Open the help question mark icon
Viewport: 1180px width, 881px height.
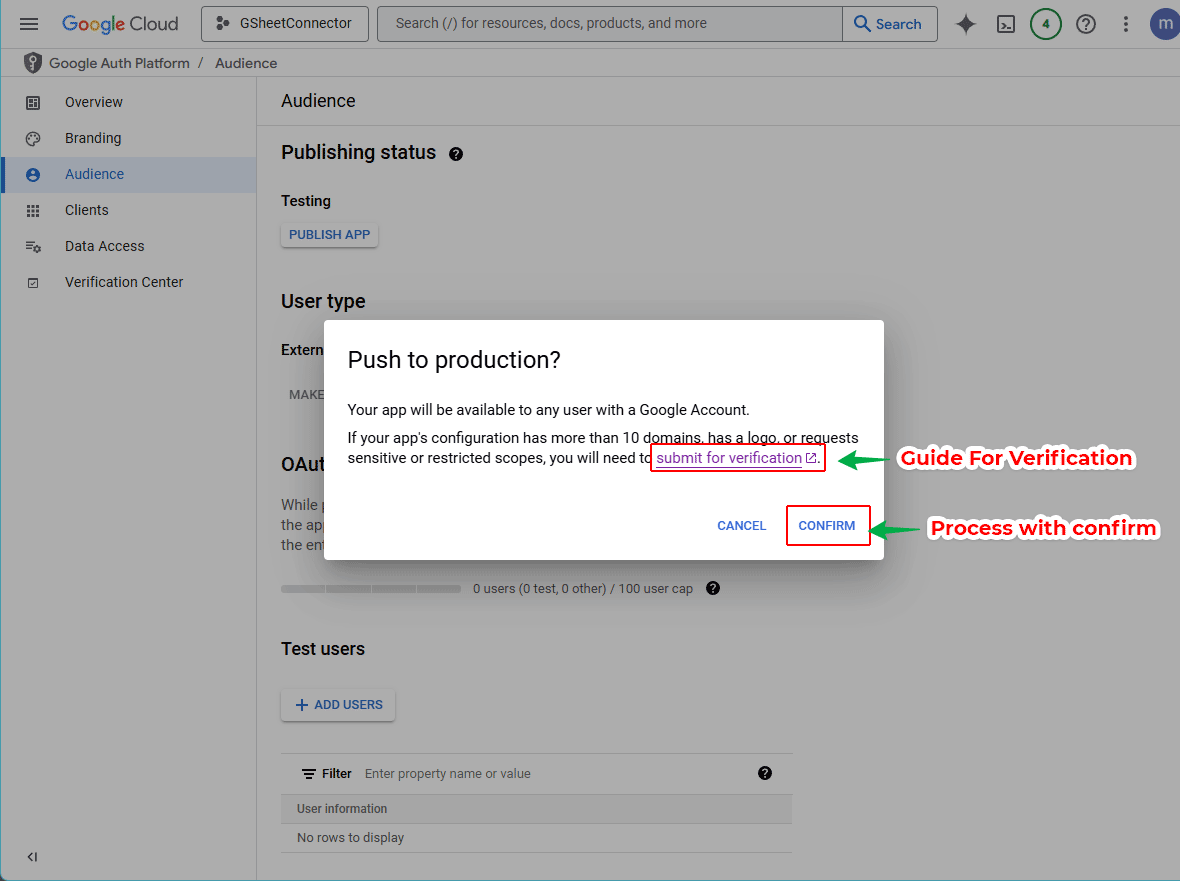[1085, 24]
